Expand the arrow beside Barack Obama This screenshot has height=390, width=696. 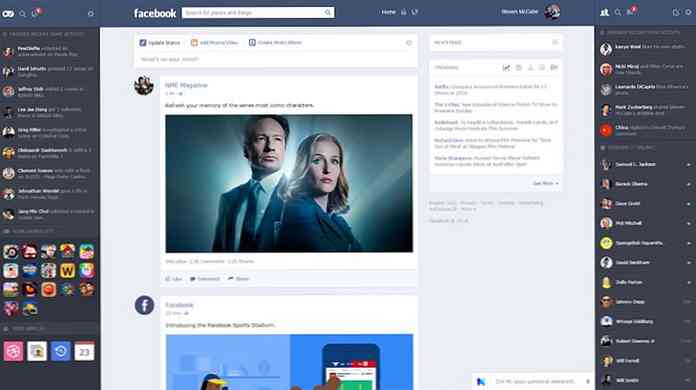688,184
